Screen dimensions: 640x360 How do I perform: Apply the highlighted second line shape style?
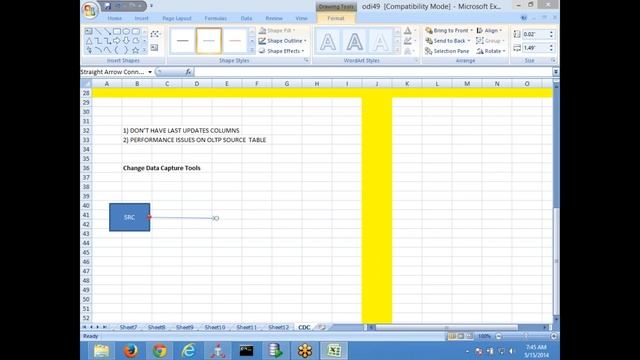point(209,41)
